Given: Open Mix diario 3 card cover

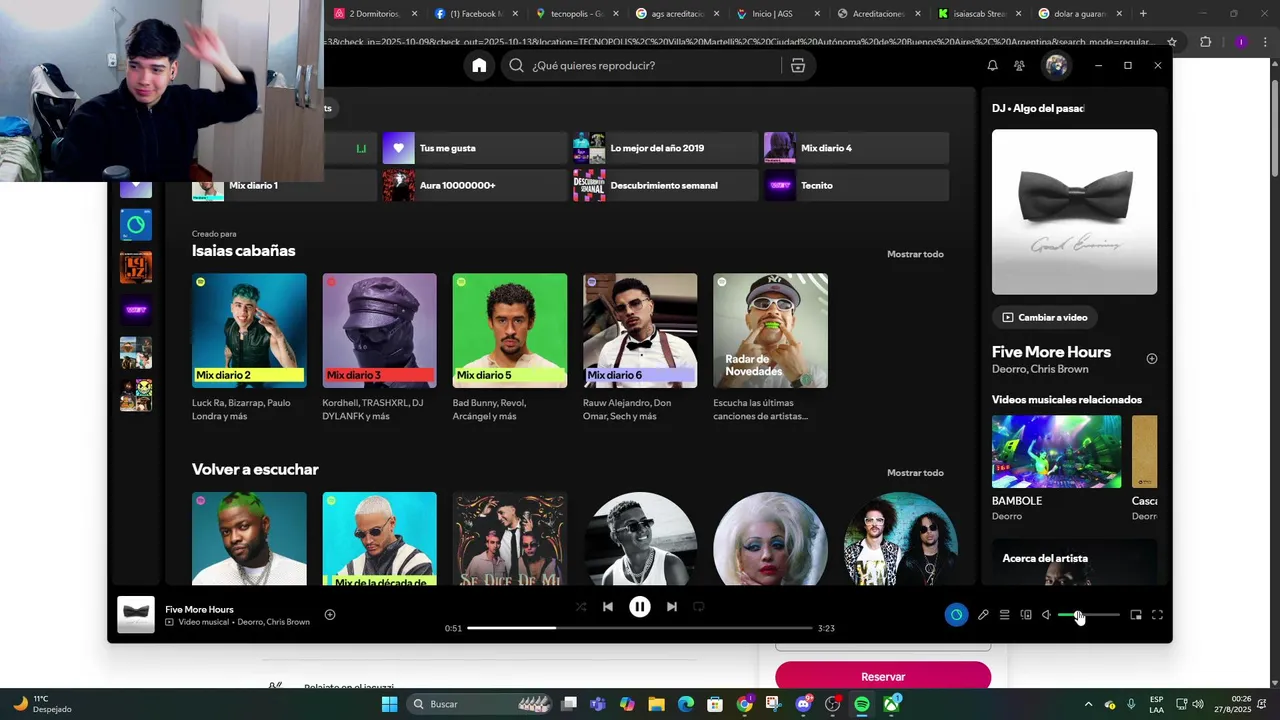Looking at the screenshot, I should tap(379, 330).
